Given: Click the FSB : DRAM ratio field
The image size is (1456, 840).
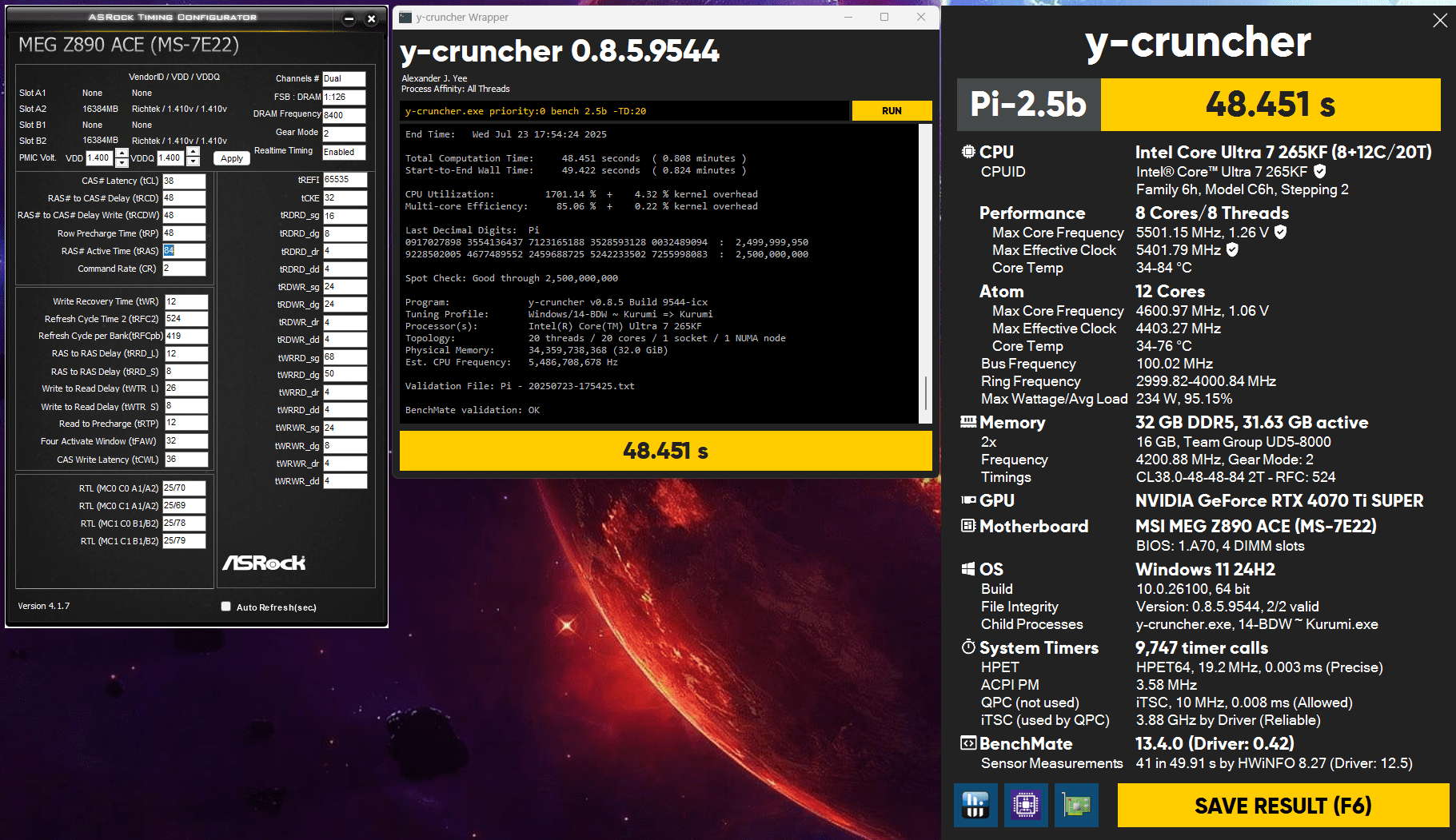Looking at the screenshot, I should pyautogui.click(x=344, y=97).
